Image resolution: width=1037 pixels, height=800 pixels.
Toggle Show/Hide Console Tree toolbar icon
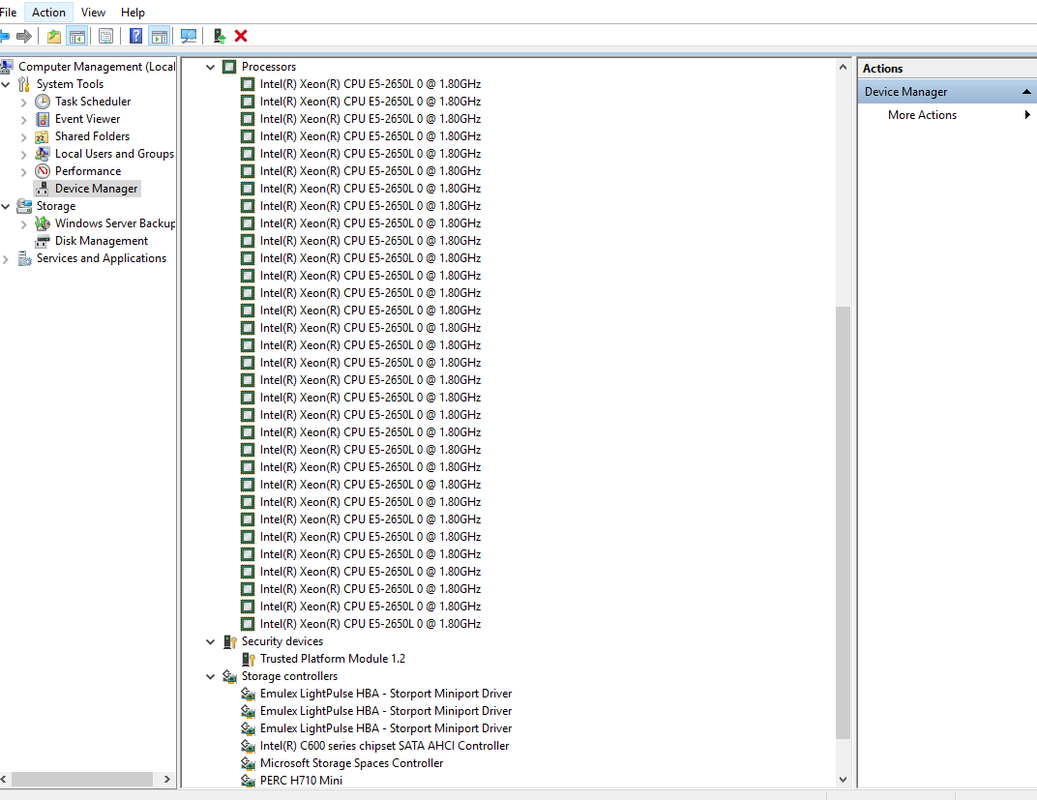[x=77, y=36]
